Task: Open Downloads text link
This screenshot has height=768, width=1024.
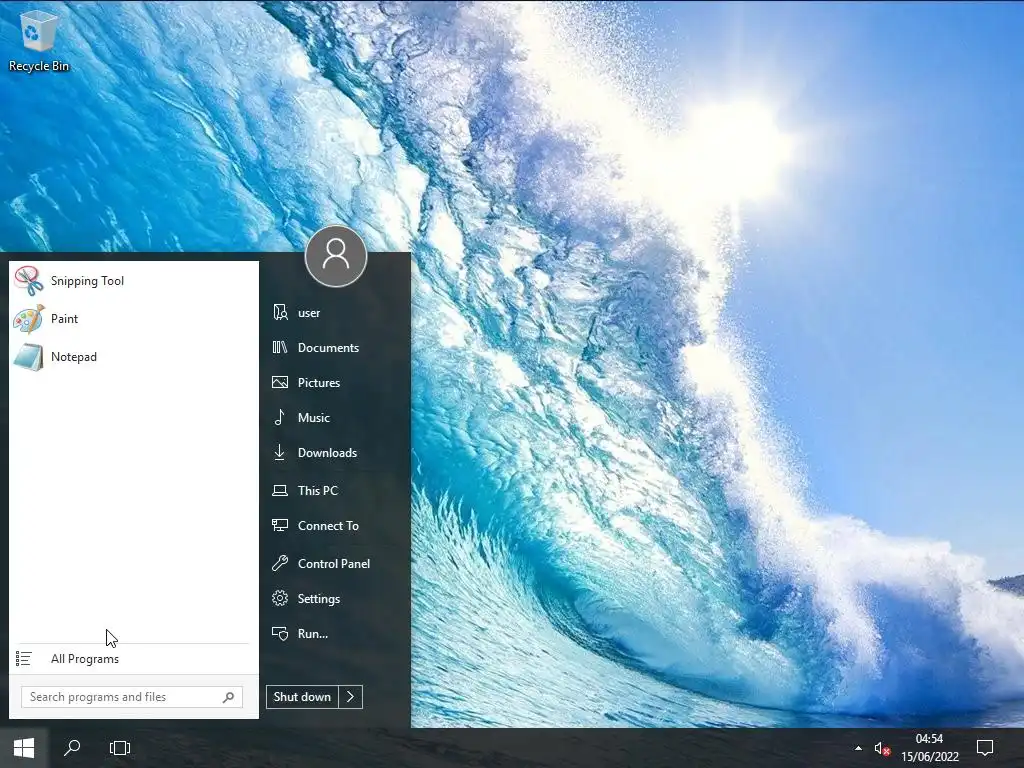Action: click(327, 453)
